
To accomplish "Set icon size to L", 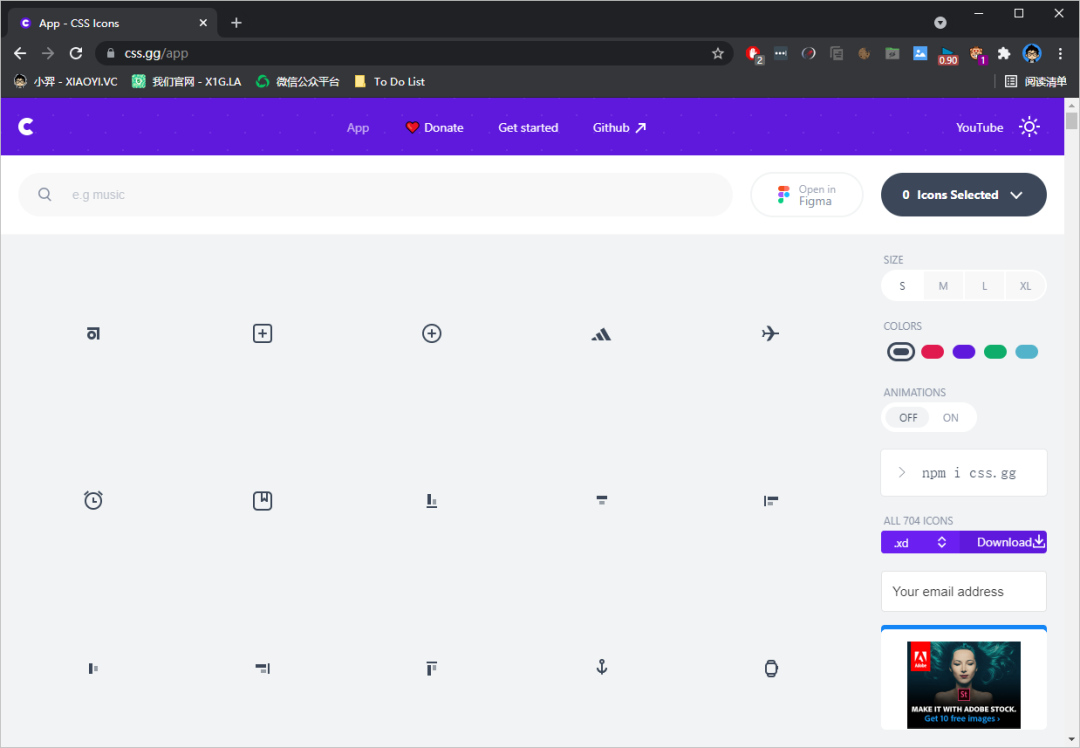I will pyautogui.click(x=984, y=286).
